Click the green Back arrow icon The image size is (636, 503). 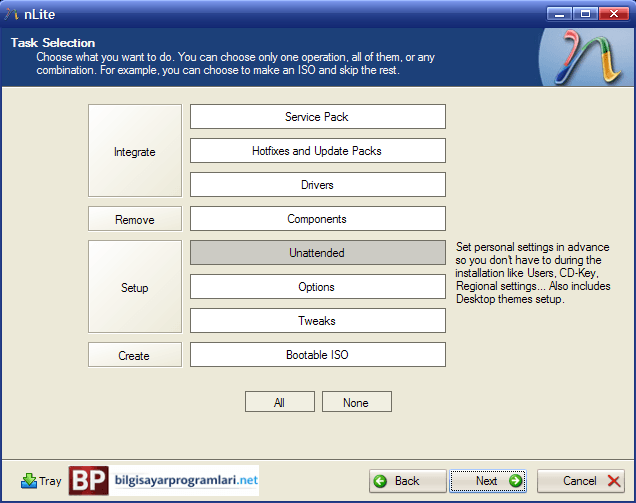coord(380,481)
